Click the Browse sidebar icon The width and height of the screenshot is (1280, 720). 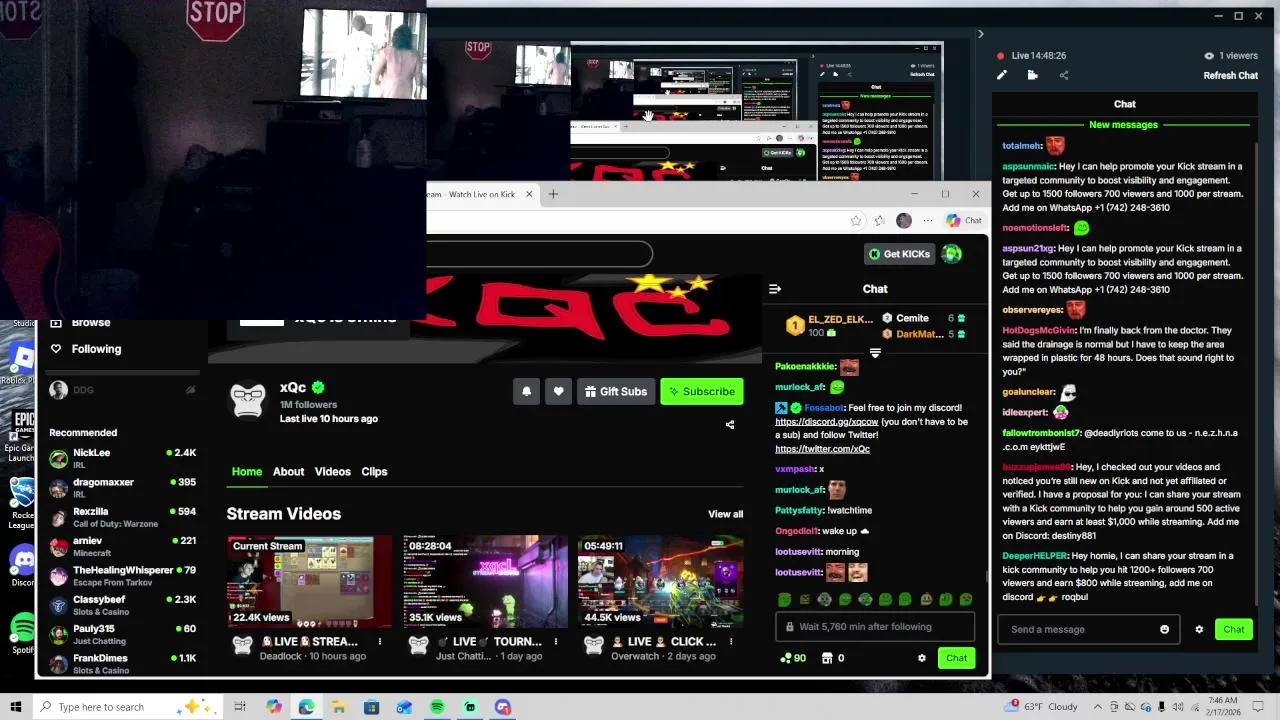(x=56, y=322)
